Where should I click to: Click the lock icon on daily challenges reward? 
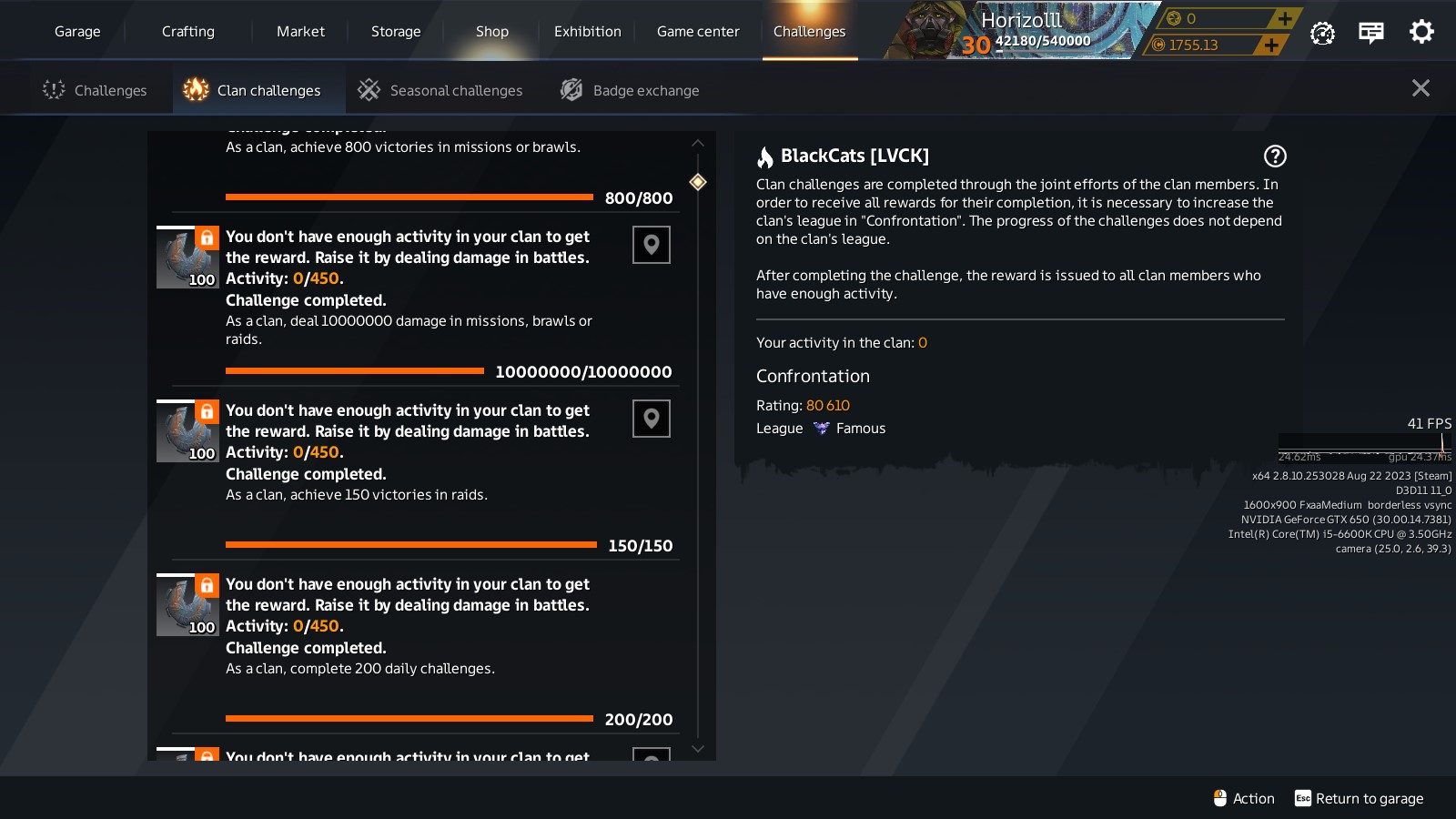pyautogui.click(x=207, y=585)
